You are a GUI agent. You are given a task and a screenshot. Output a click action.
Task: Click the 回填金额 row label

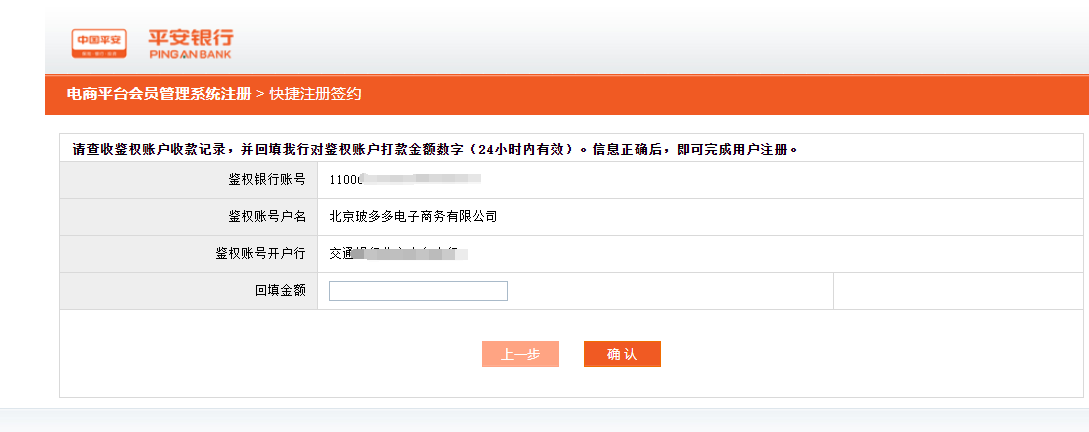pos(281,291)
